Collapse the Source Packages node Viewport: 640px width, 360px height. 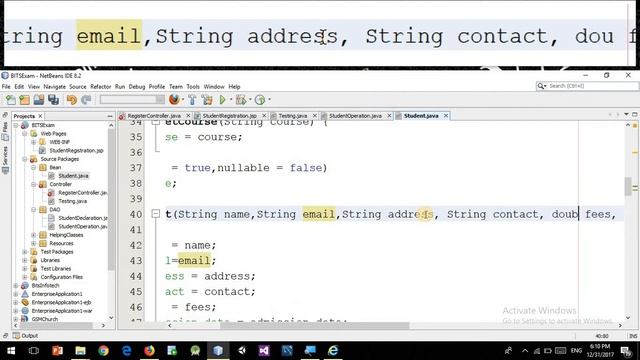tap(24, 159)
